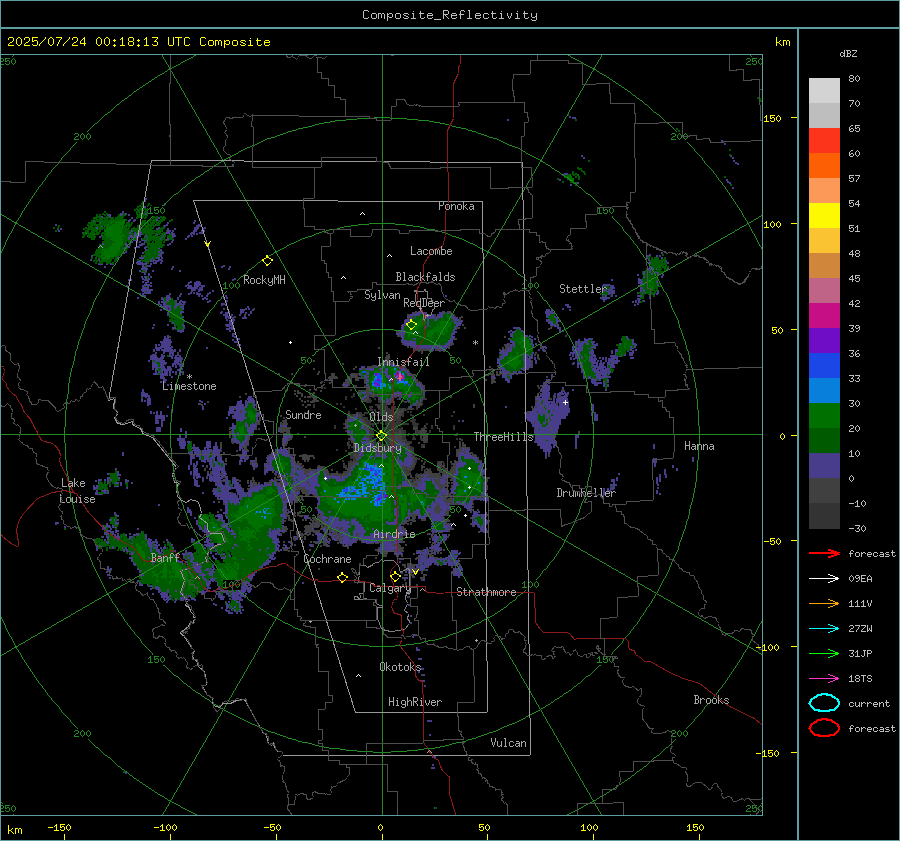Pick the blue 33–36 dBZ color swatch

824,366
